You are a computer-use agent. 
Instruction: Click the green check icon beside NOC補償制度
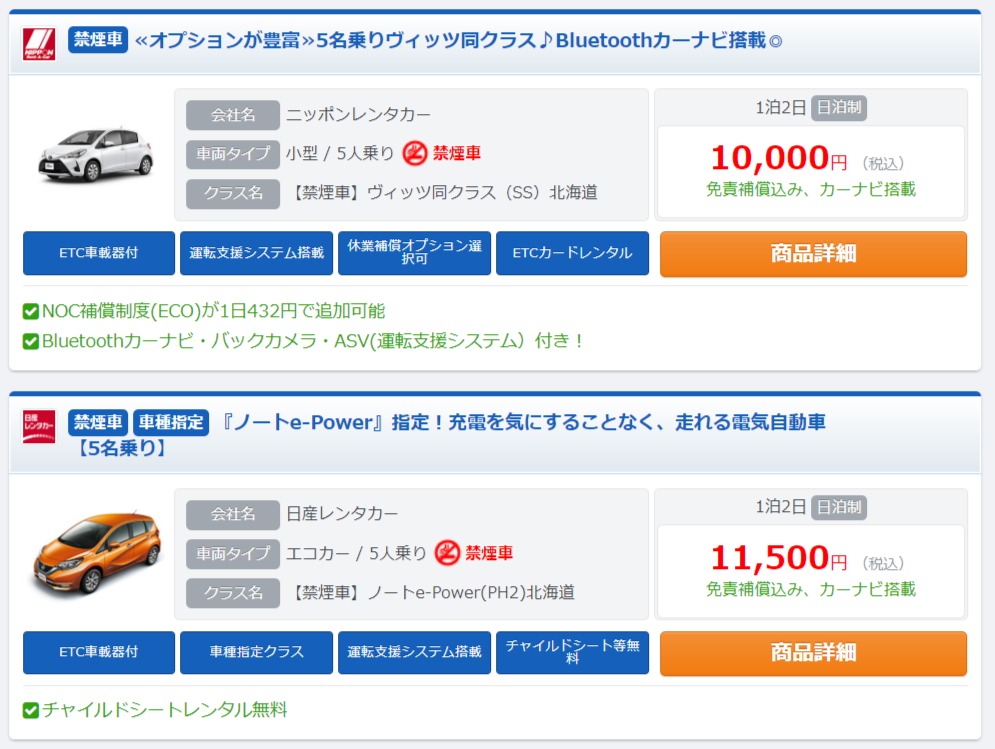(31, 312)
